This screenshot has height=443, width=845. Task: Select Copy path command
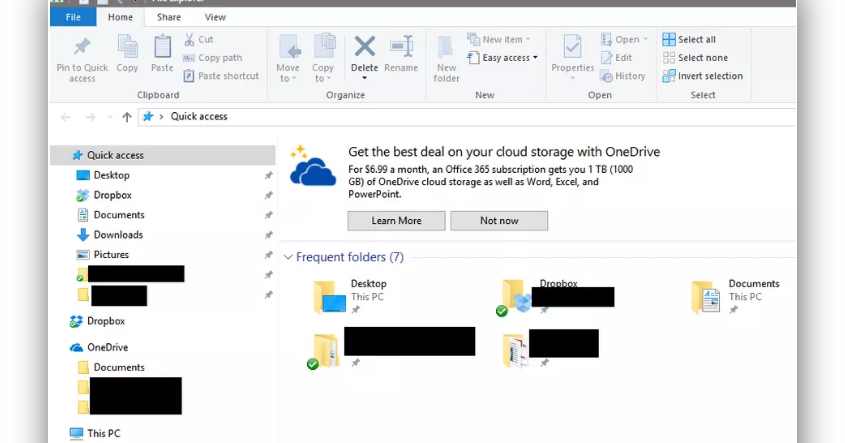[x=213, y=58]
